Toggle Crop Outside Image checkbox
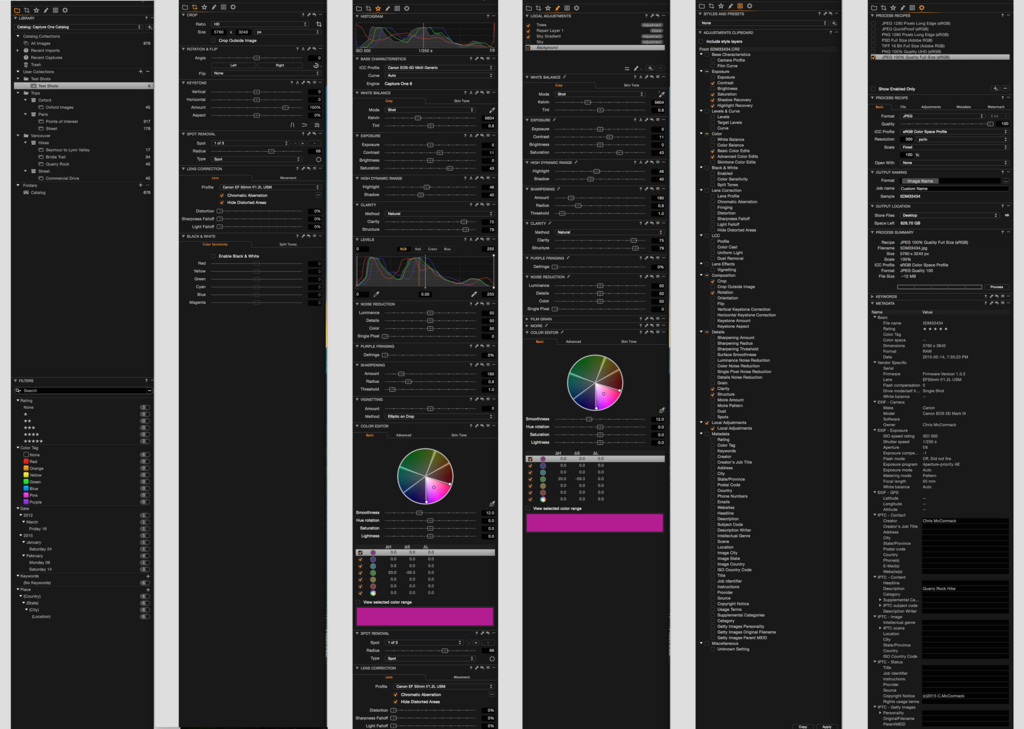 (x=214, y=40)
